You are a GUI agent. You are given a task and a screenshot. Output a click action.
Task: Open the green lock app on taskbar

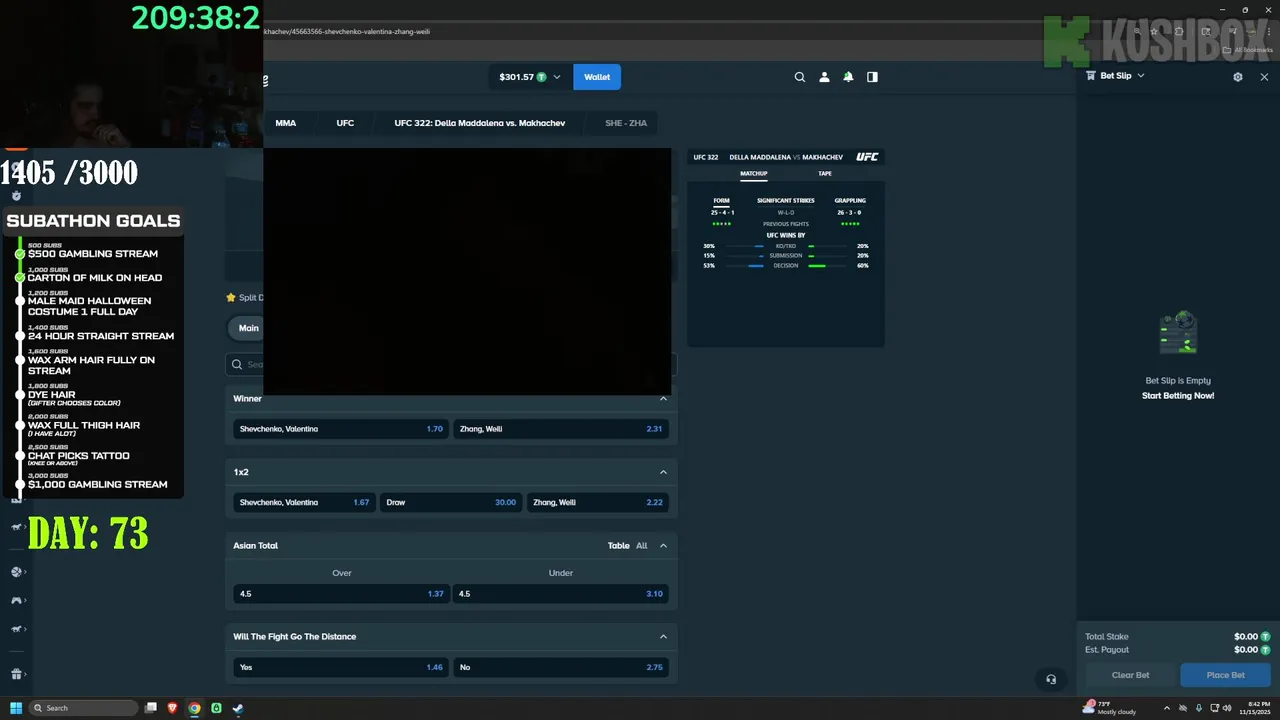[216, 708]
